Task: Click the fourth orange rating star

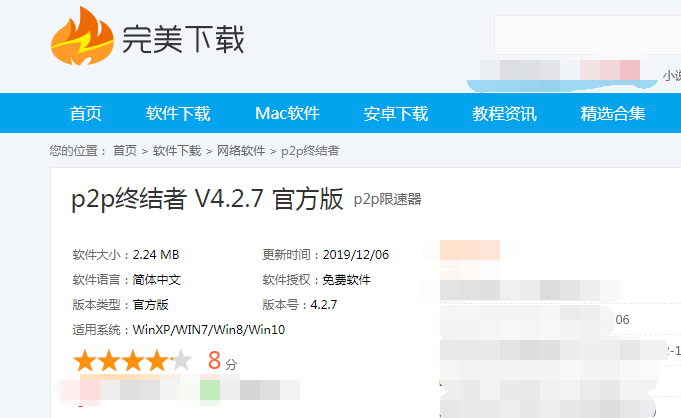Action: click(x=156, y=361)
